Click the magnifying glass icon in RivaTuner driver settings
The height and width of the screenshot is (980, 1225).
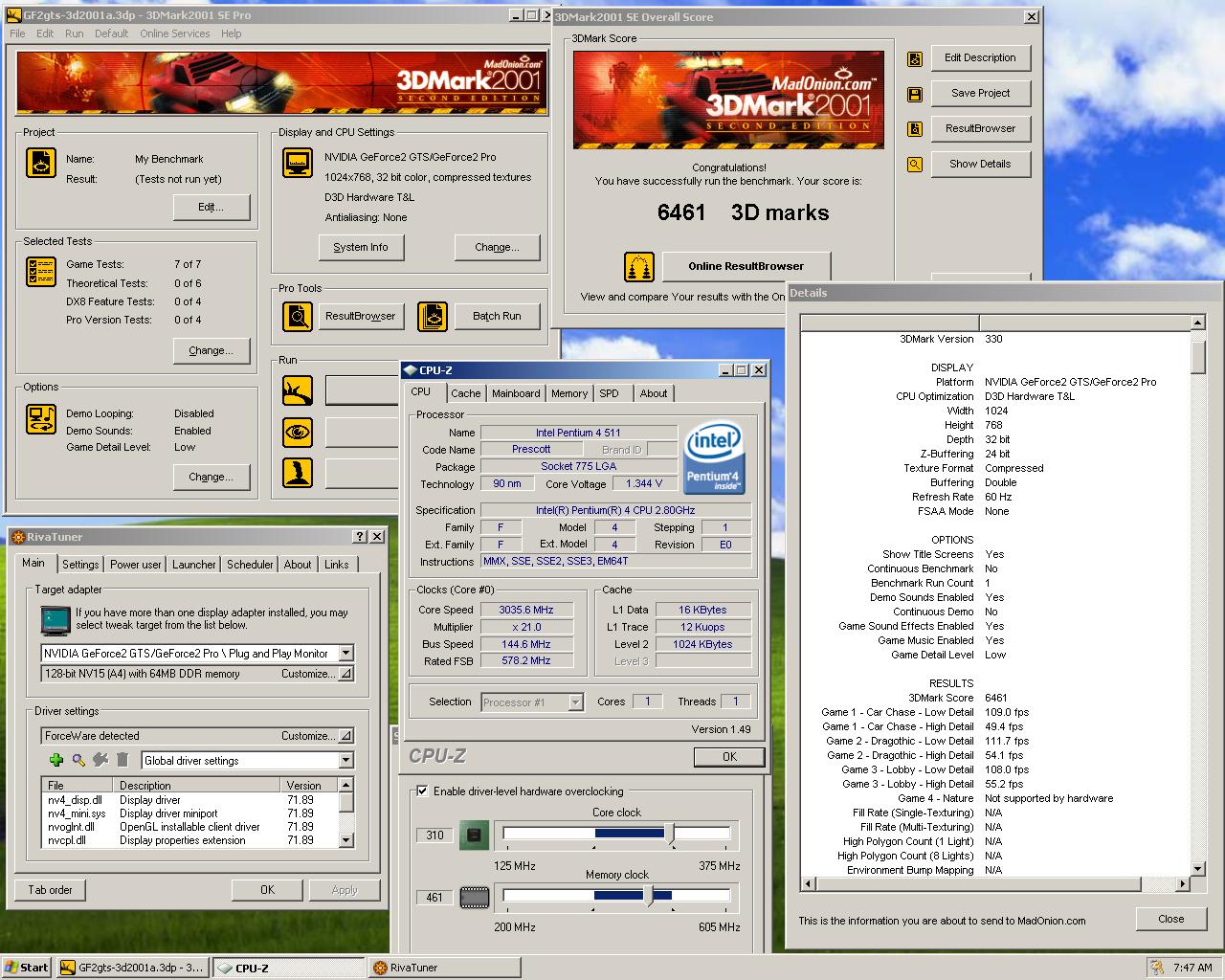(x=78, y=760)
